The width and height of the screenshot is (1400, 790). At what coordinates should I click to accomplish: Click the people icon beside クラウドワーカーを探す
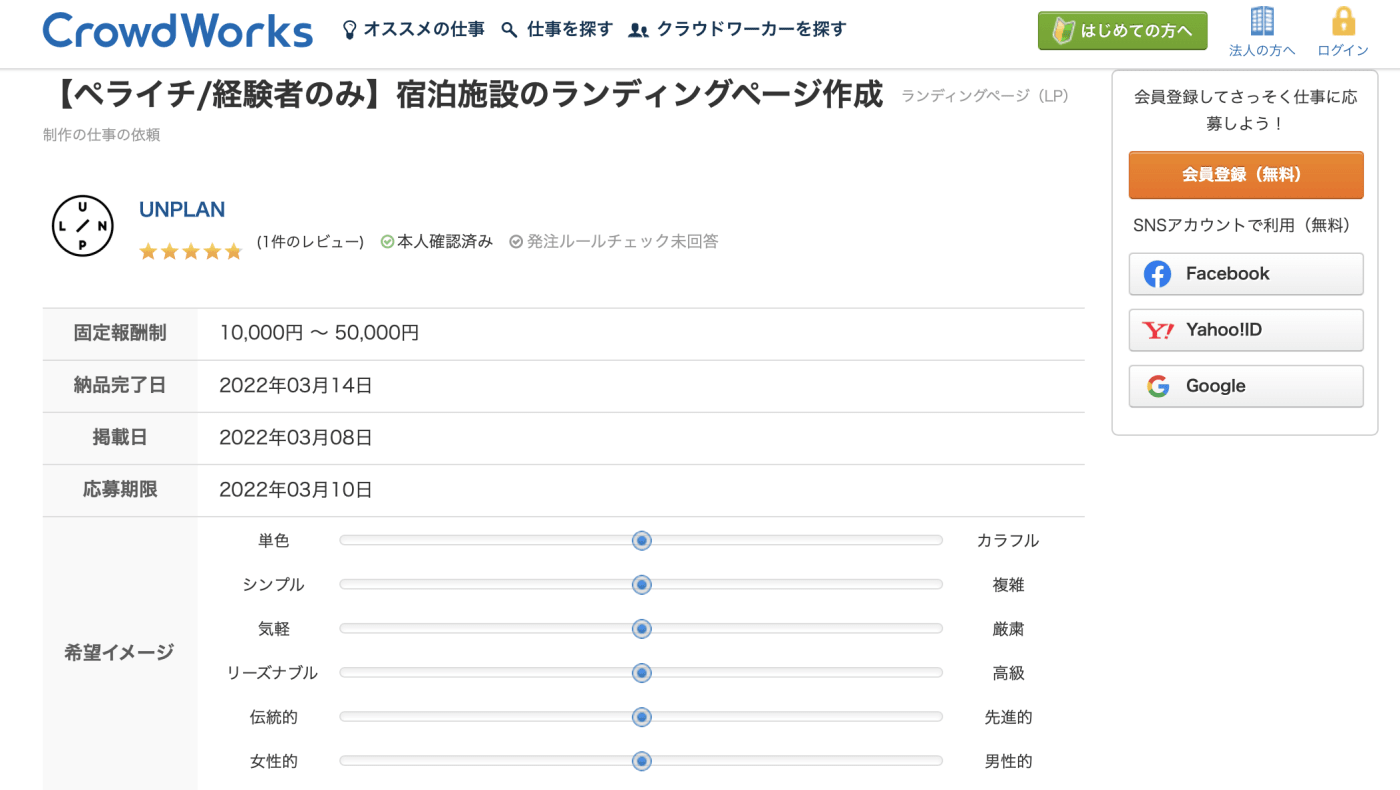638,30
